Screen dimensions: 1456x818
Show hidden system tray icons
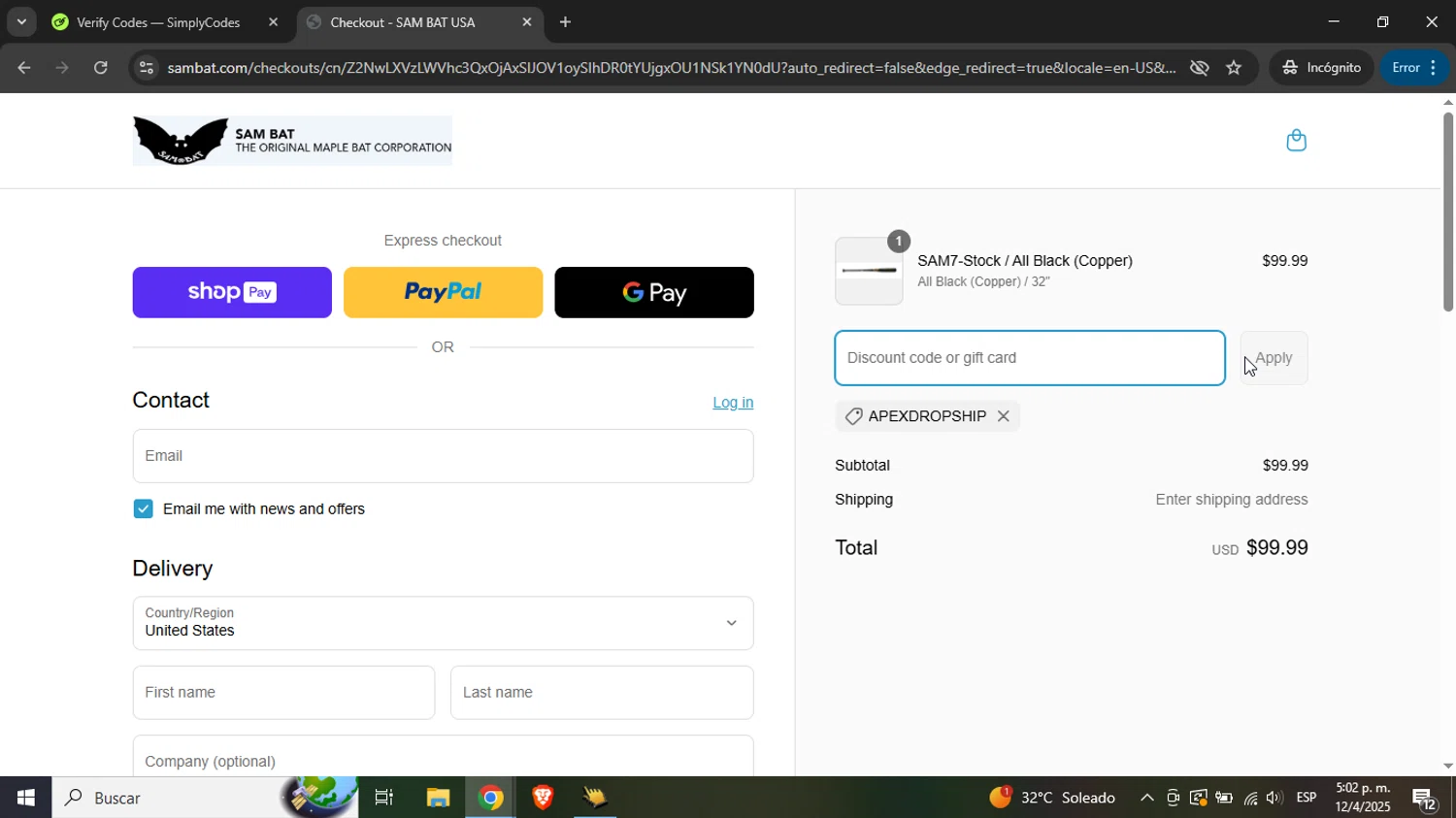click(1146, 798)
